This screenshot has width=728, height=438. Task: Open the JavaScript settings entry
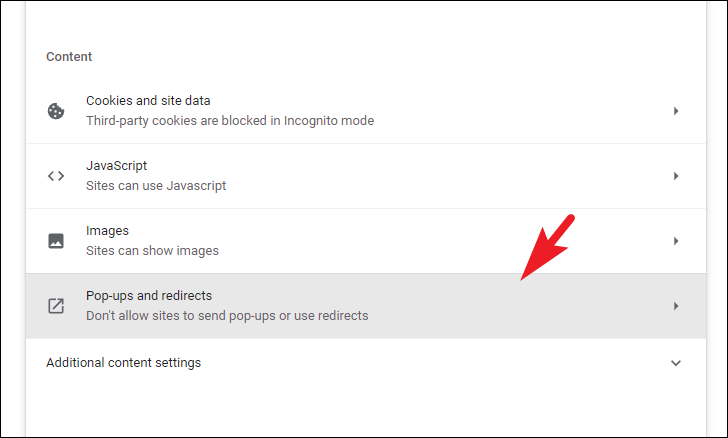click(x=366, y=176)
